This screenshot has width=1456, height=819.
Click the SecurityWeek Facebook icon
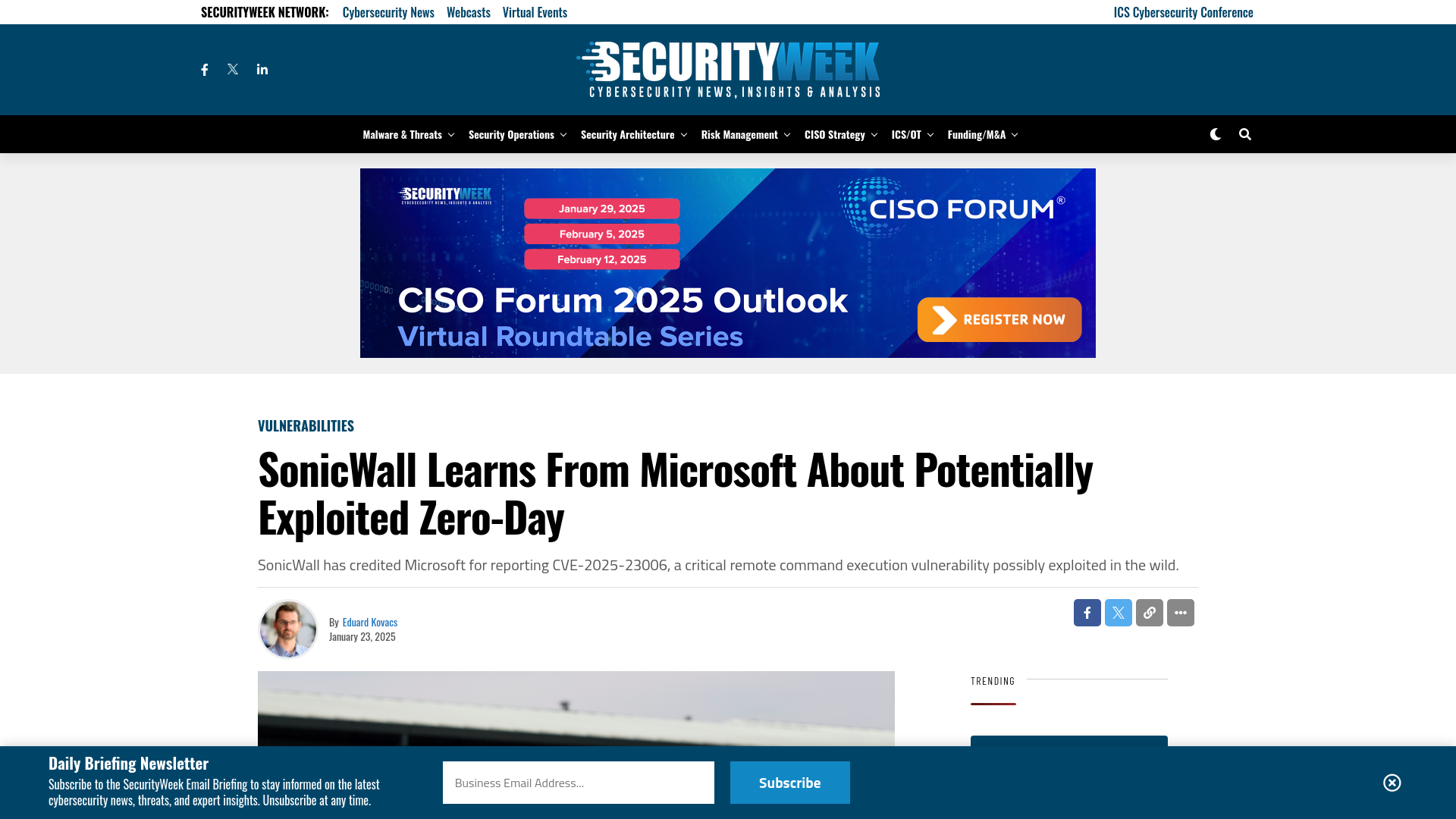point(205,68)
